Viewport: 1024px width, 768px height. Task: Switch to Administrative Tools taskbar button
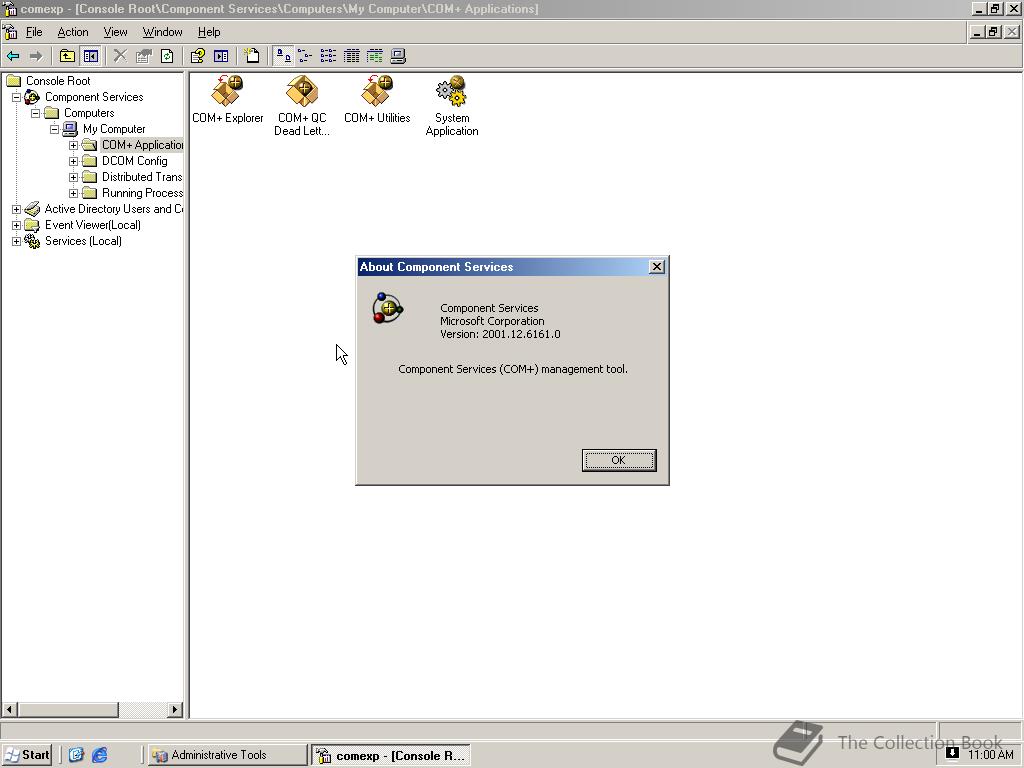click(226, 756)
